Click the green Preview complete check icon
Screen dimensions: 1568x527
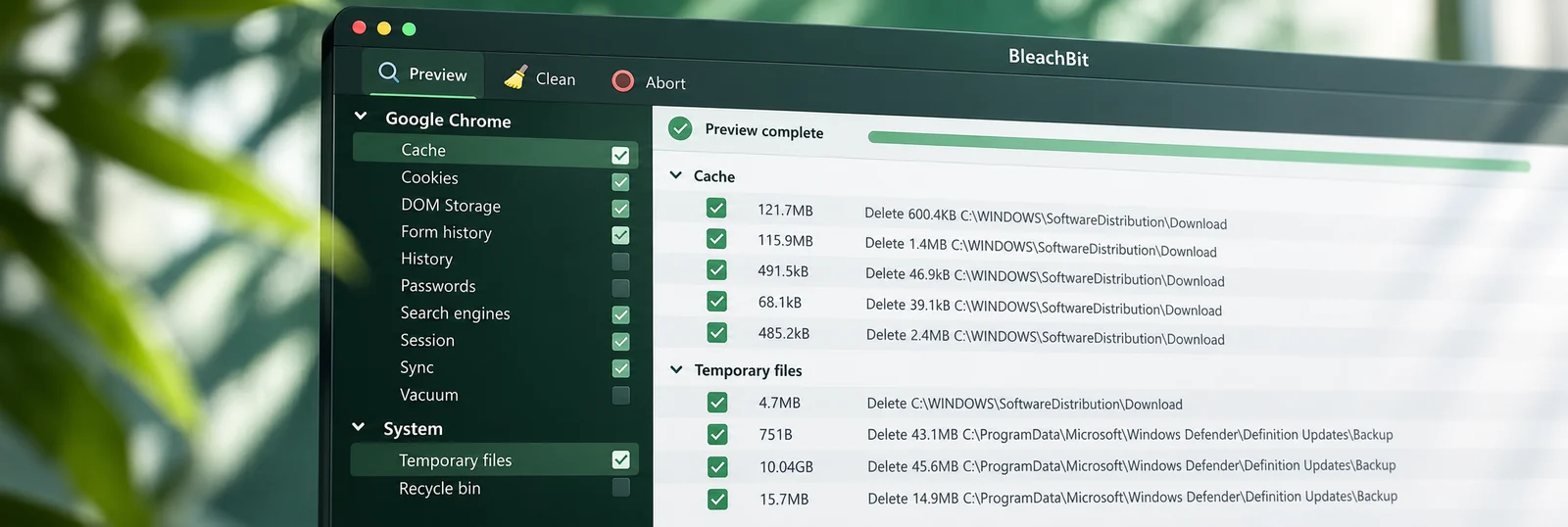pyautogui.click(x=680, y=128)
